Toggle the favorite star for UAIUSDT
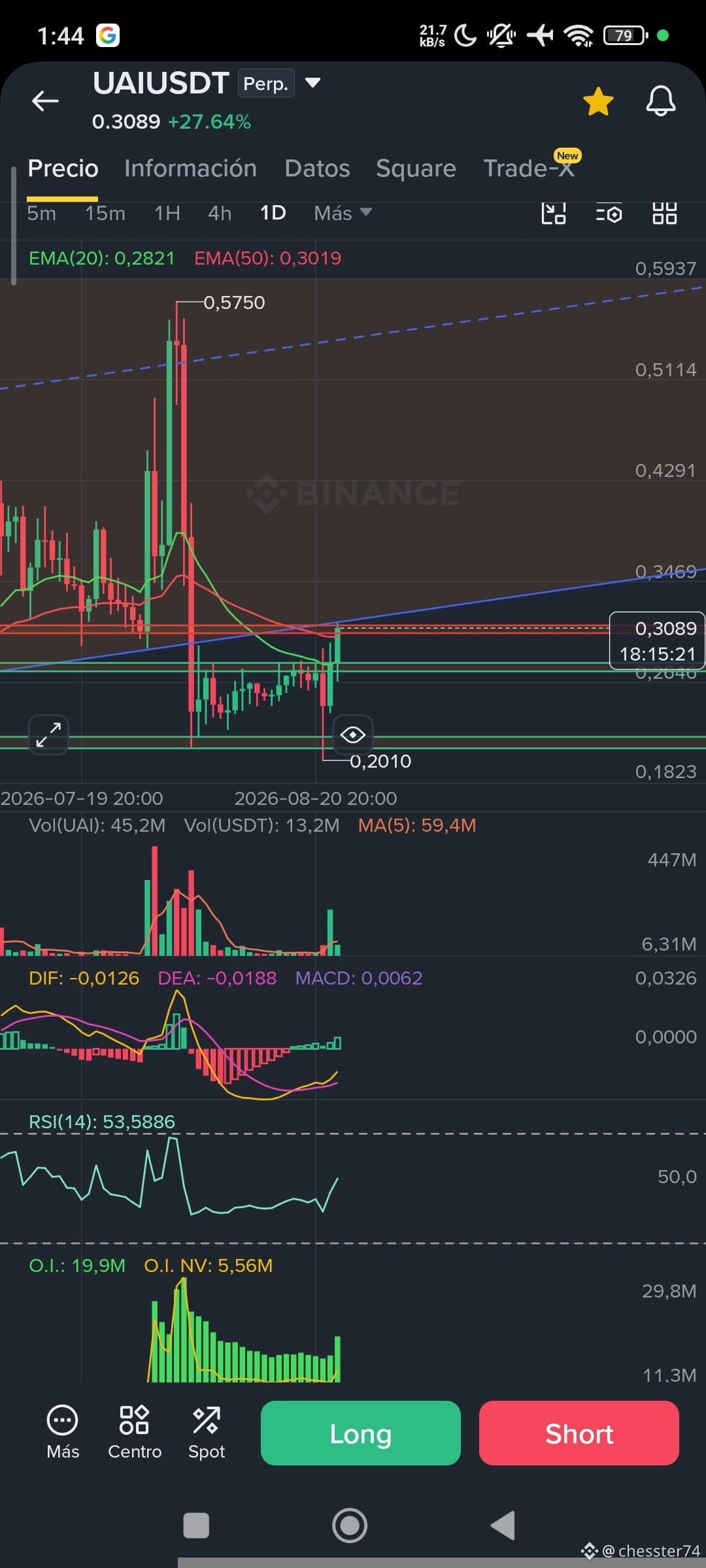This screenshot has width=706, height=1568. tap(598, 101)
